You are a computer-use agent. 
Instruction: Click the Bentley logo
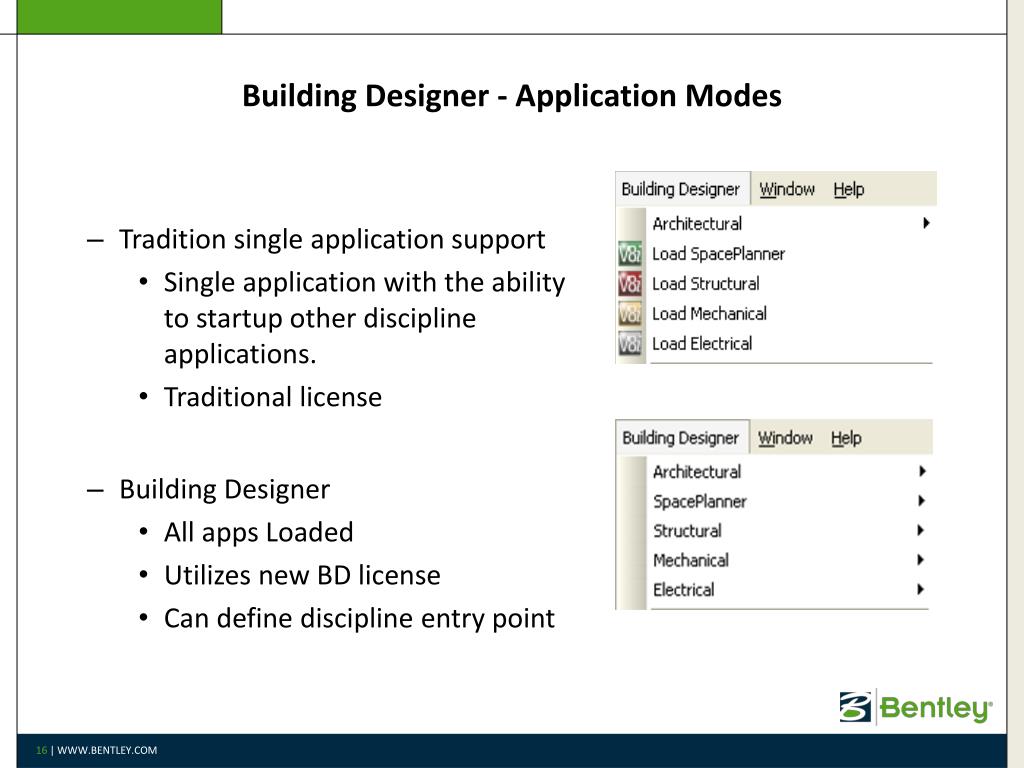pos(916,707)
